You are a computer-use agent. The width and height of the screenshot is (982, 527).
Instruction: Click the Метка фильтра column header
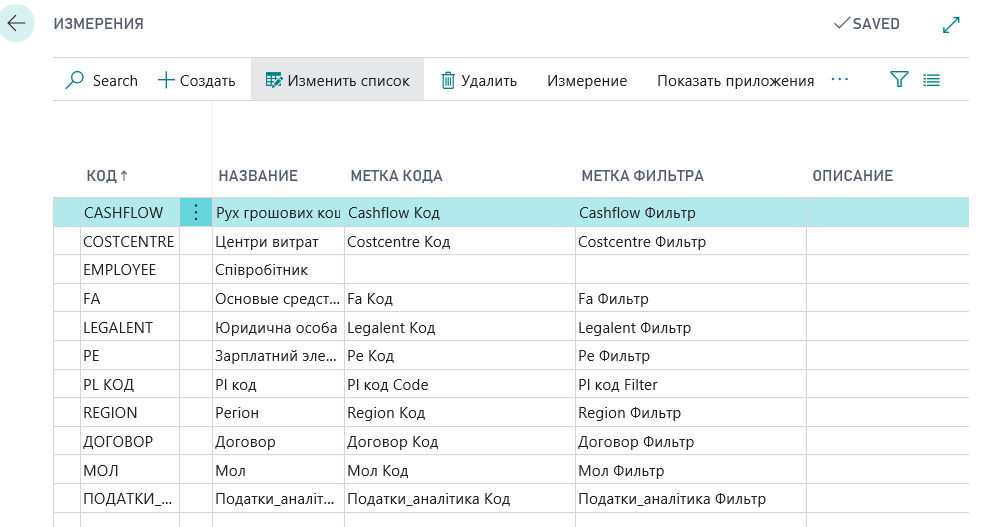(642, 176)
